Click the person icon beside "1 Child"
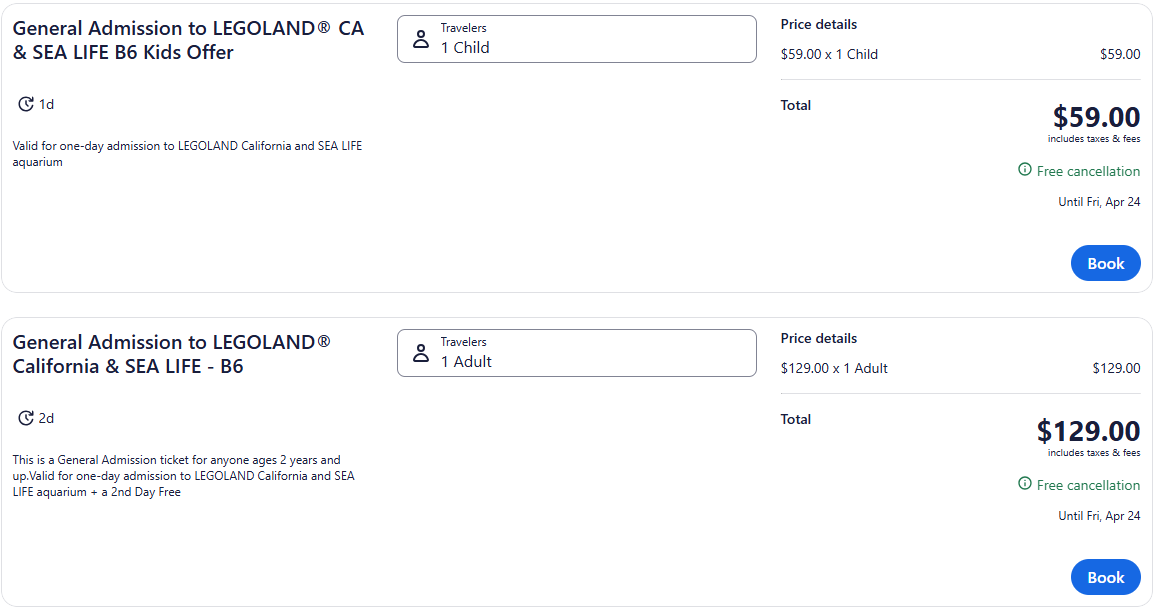 (x=421, y=40)
